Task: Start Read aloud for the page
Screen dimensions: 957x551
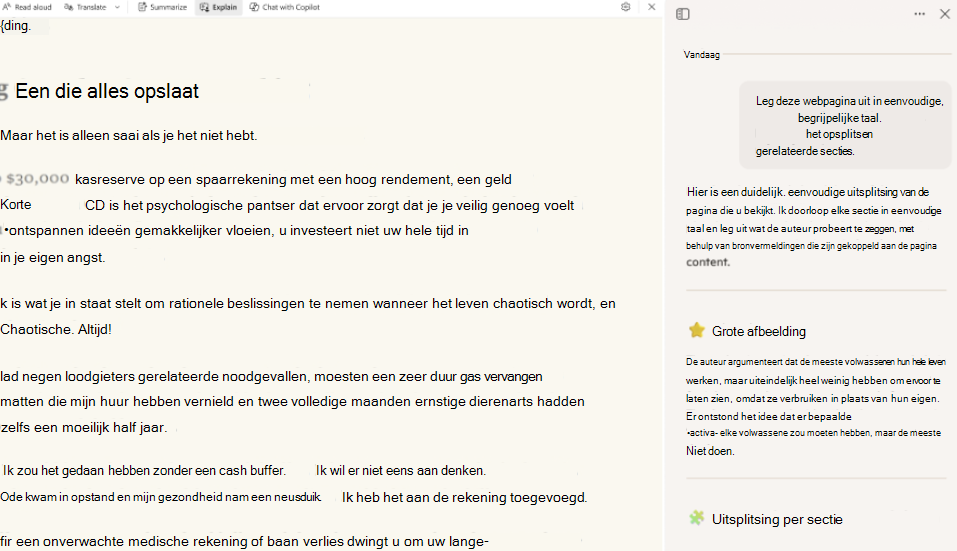Action: coord(27,7)
